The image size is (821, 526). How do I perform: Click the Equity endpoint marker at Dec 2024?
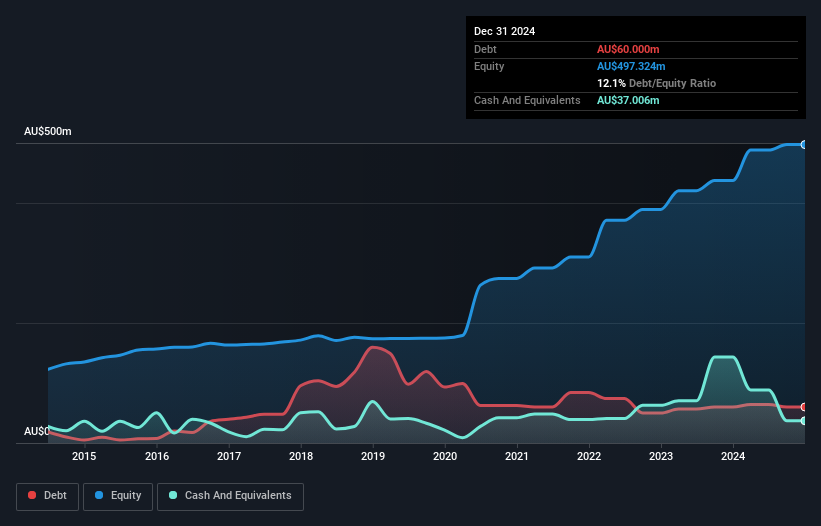(x=804, y=144)
